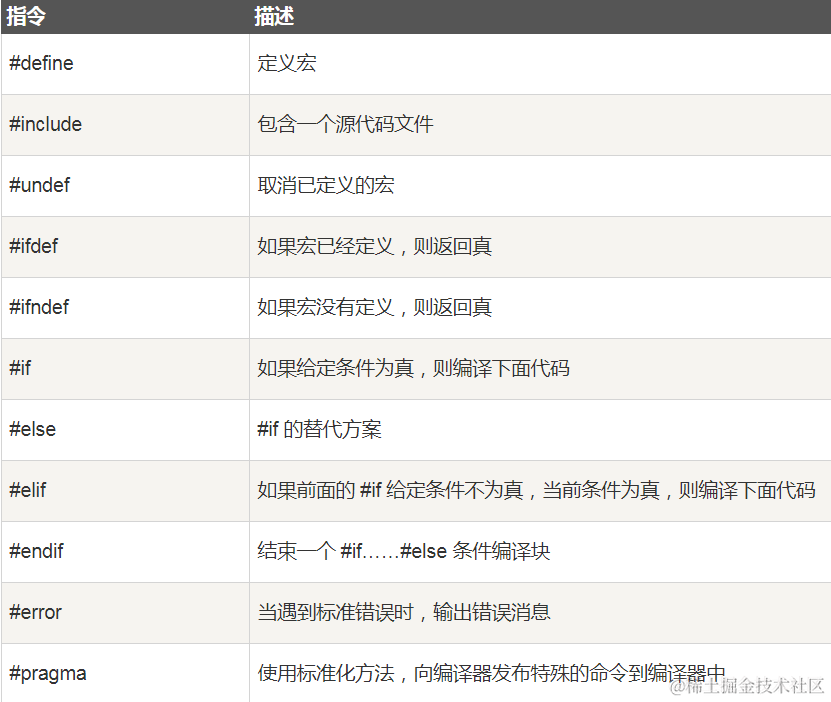Click the 取消已定义的宏 description
This screenshot has width=831, height=702.
pyautogui.click(x=326, y=185)
